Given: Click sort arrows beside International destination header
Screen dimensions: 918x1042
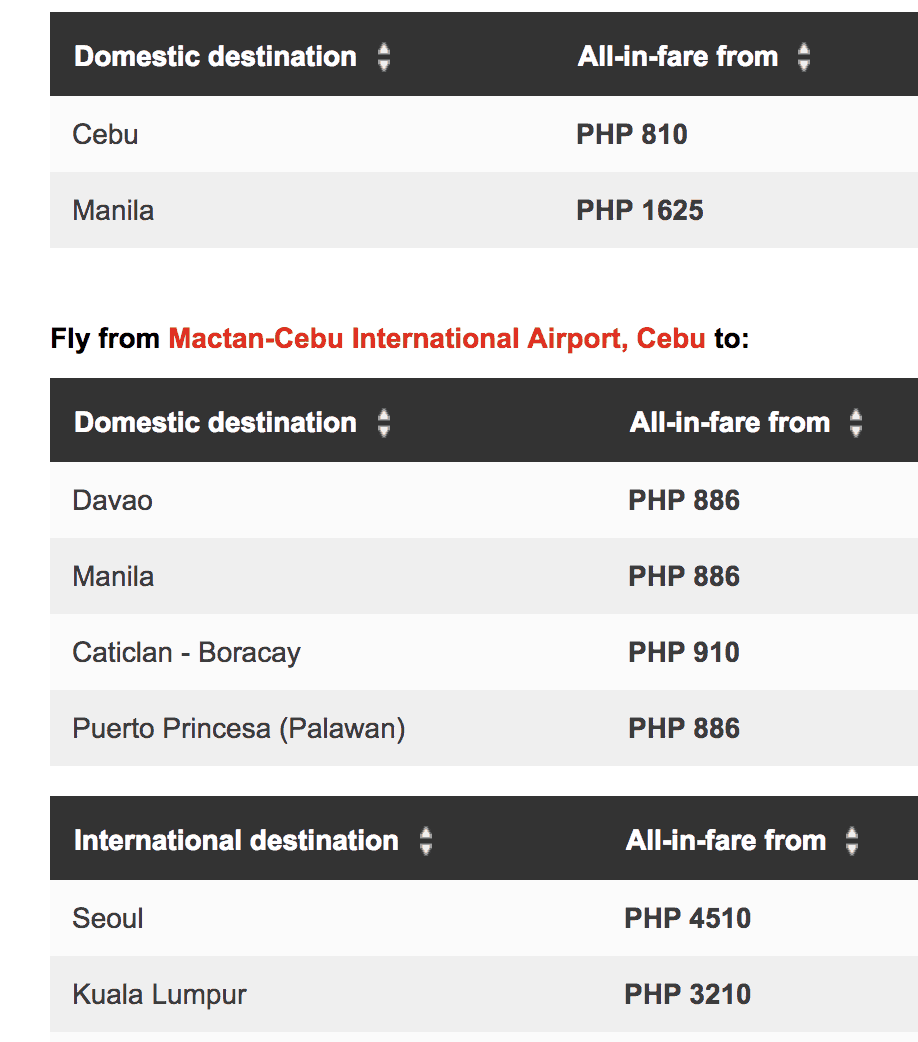Looking at the screenshot, I should [x=426, y=841].
